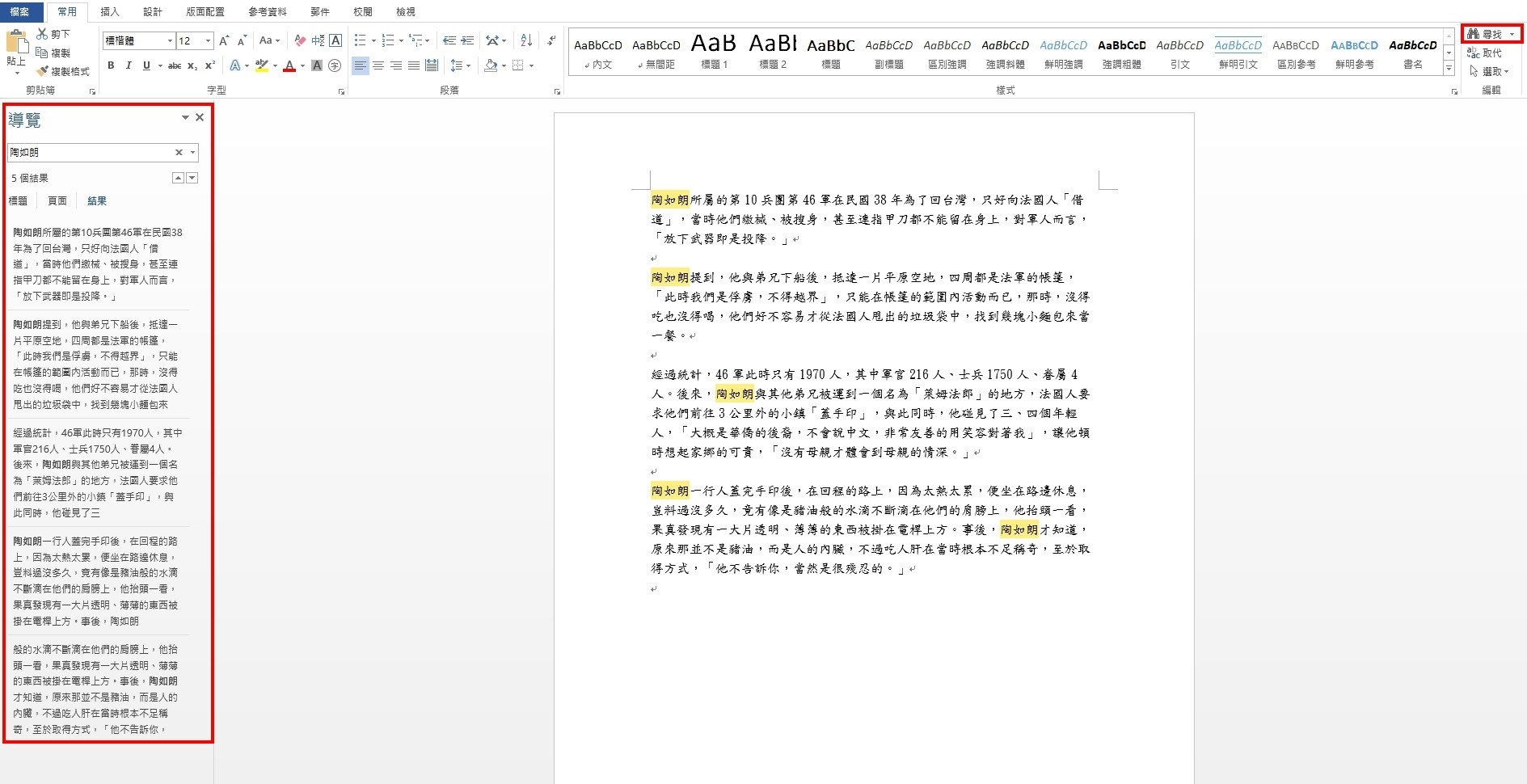
Task: Expand the styles gallery More arrow
Action: 1449,70
